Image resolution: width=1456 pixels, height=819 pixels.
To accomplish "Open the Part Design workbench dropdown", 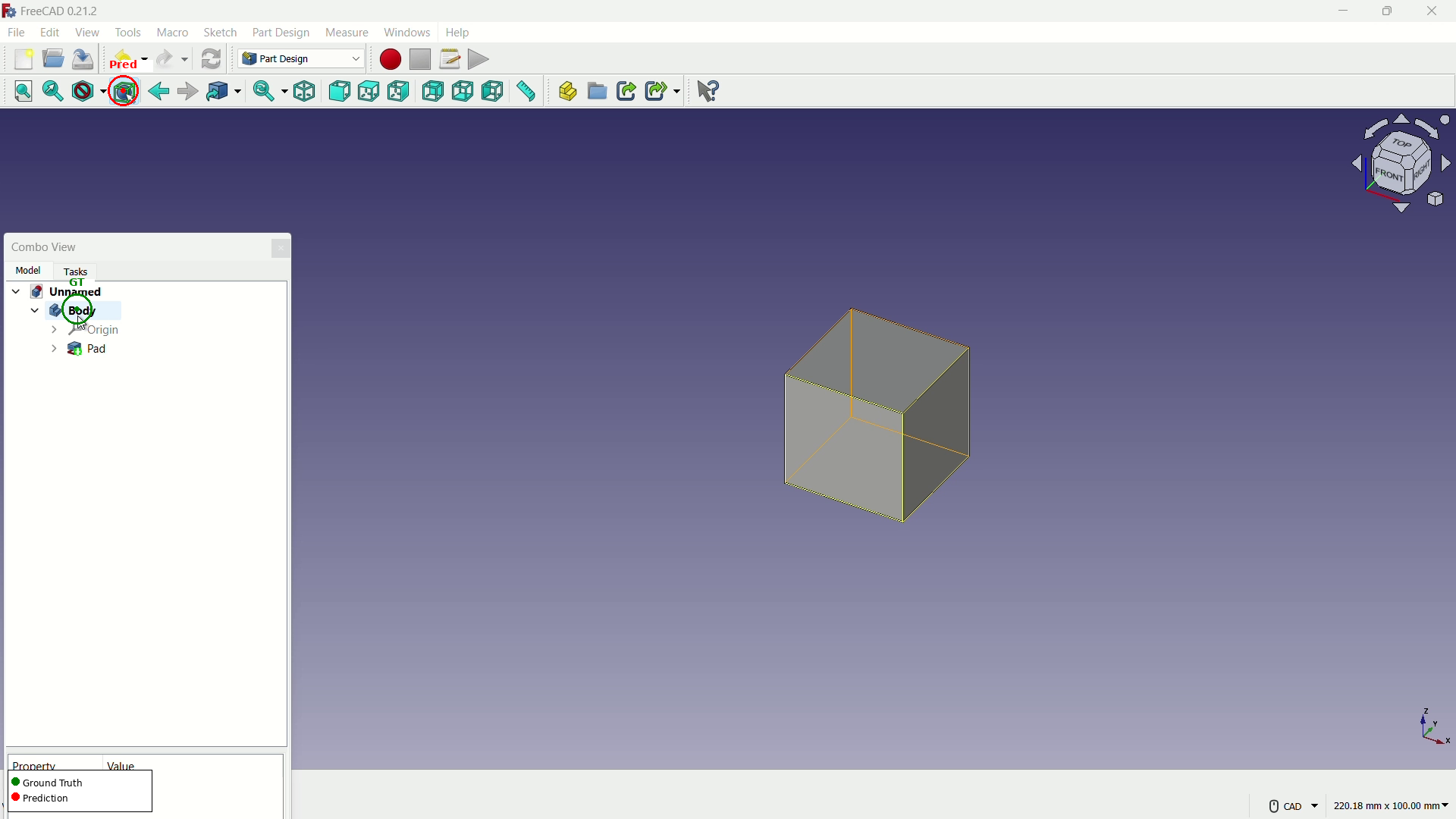I will click(x=355, y=58).
